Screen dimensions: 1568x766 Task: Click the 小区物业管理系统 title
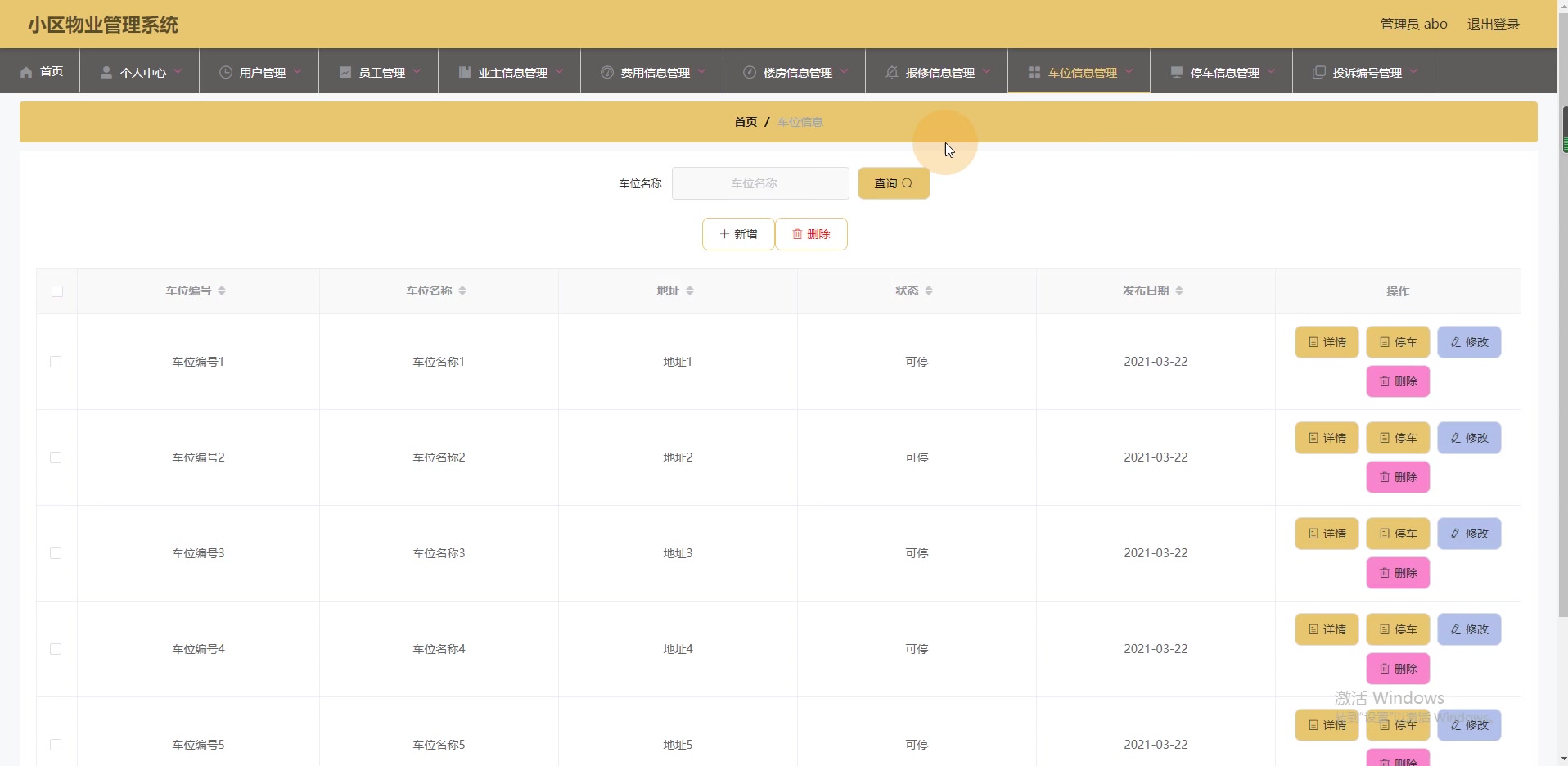[x=103, y=25]
